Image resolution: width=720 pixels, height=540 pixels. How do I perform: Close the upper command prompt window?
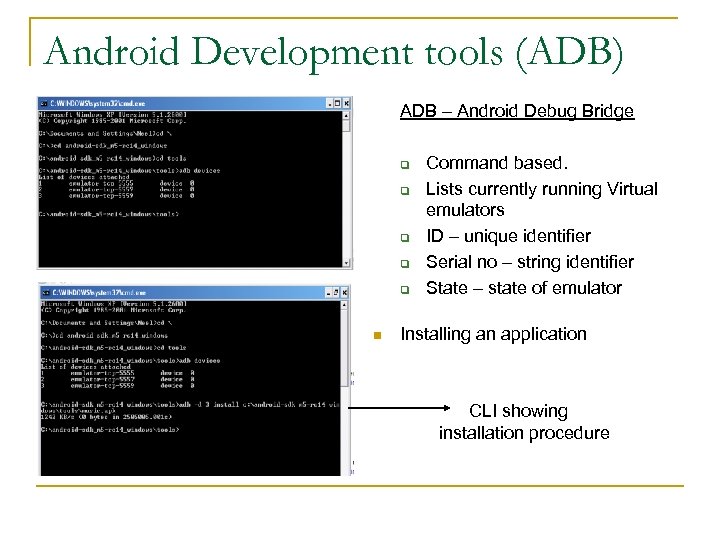click(346, 103)
